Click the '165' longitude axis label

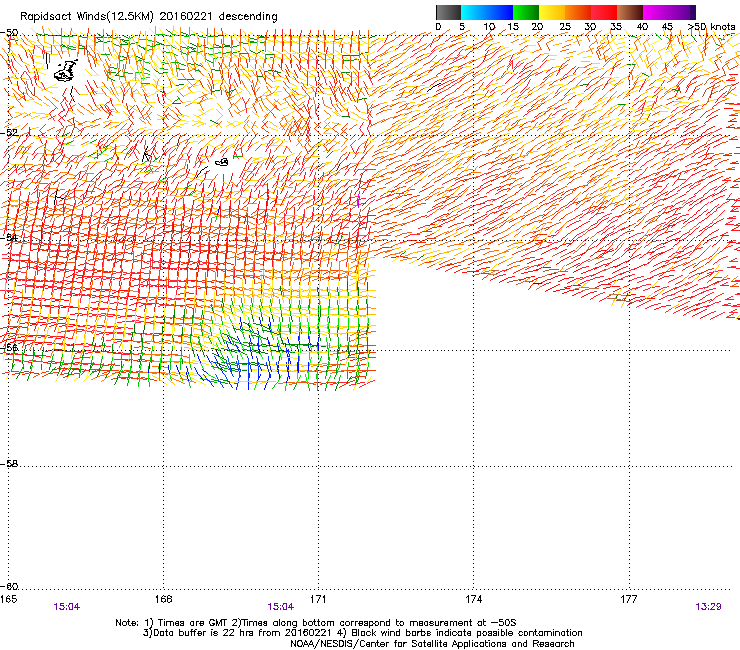[8, 599]
